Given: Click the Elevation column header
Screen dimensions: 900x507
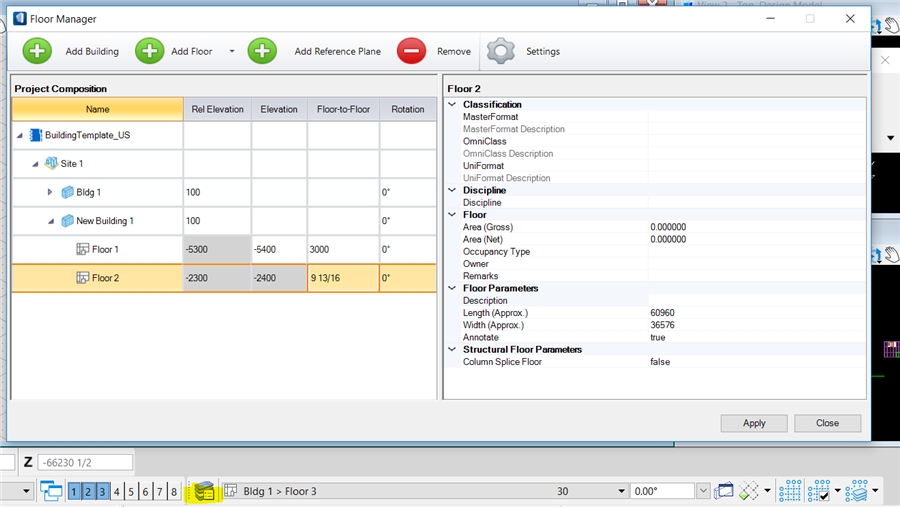Looking at the screenshot, I should point(279,109).
